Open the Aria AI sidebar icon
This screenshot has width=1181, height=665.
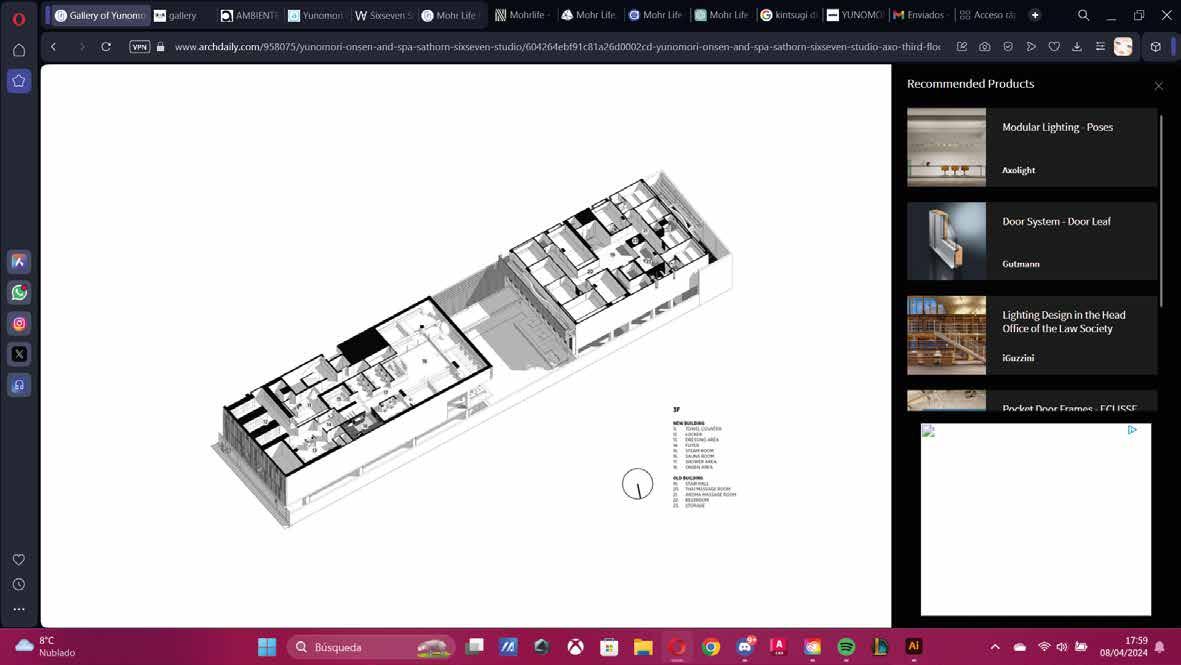(x=19, y=261)
